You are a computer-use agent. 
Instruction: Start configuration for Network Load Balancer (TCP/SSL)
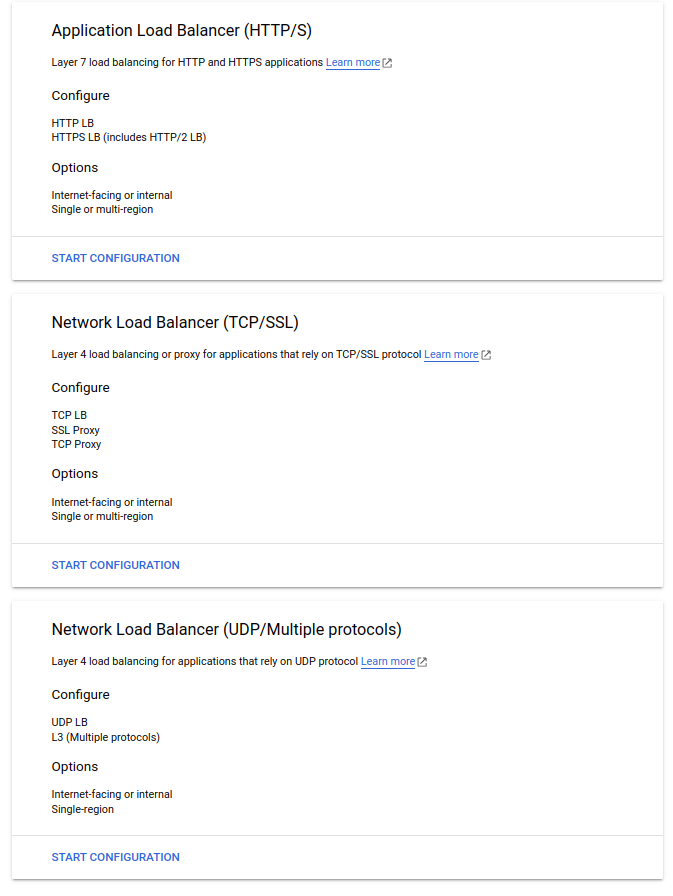(115, 565)
